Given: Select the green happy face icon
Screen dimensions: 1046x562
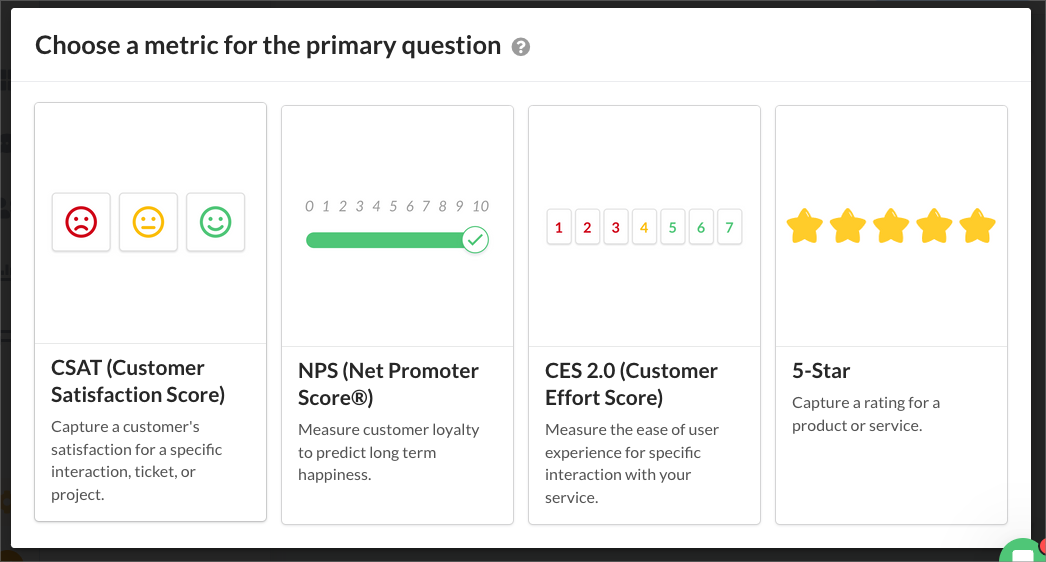Looking at the screenshot, I should pos(215,222).
